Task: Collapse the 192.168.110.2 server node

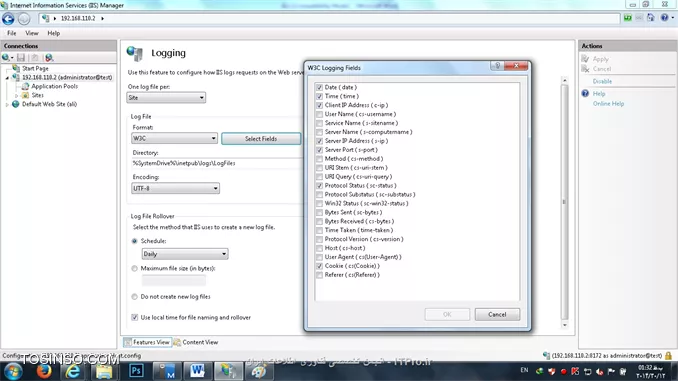Action: pyautogui.click(x=7, y=78)
